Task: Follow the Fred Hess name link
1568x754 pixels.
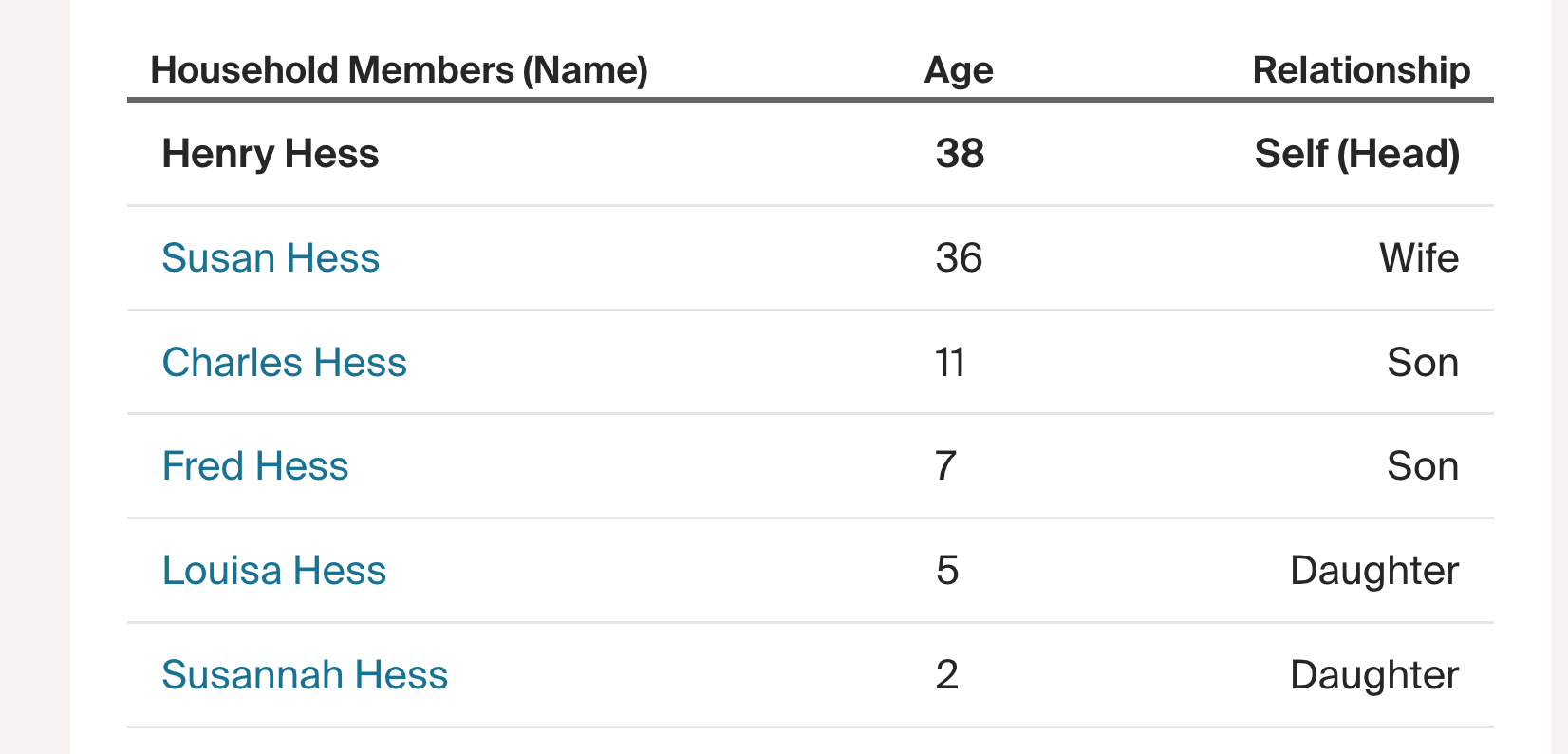Action: (255, 466)
